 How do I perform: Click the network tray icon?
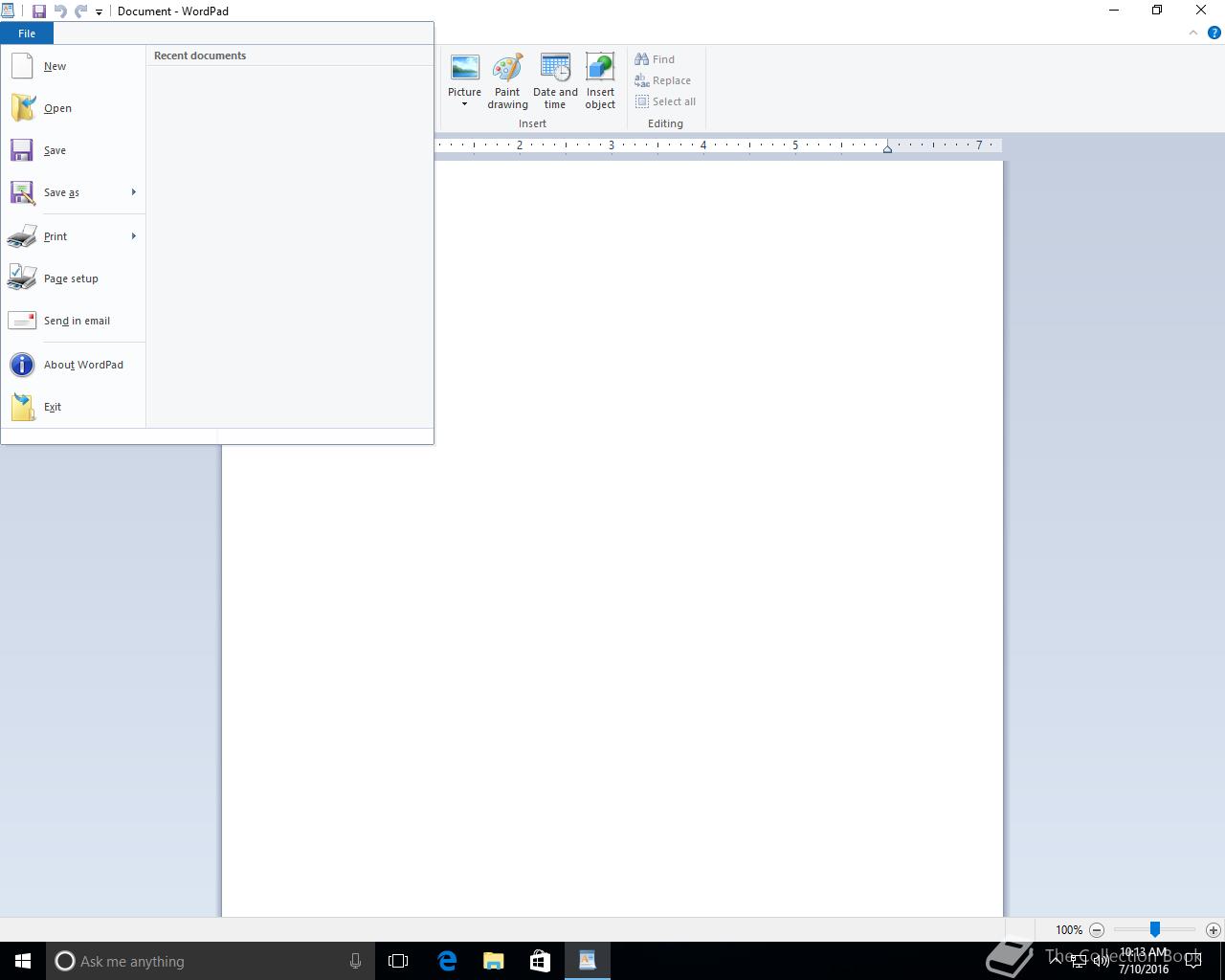point(1079,961)
